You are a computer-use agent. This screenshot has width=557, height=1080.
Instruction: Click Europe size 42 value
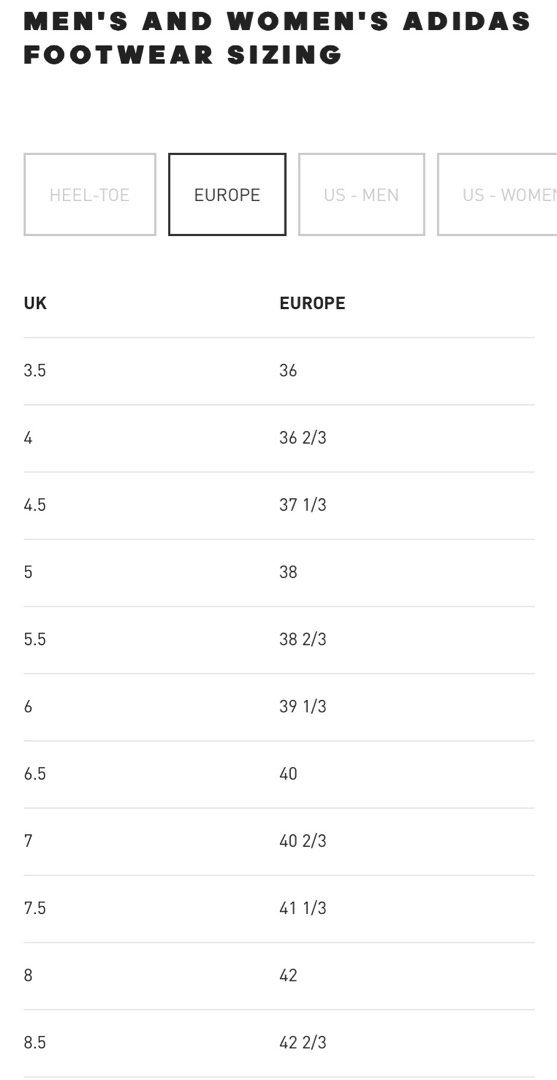(x=288, y=975)
